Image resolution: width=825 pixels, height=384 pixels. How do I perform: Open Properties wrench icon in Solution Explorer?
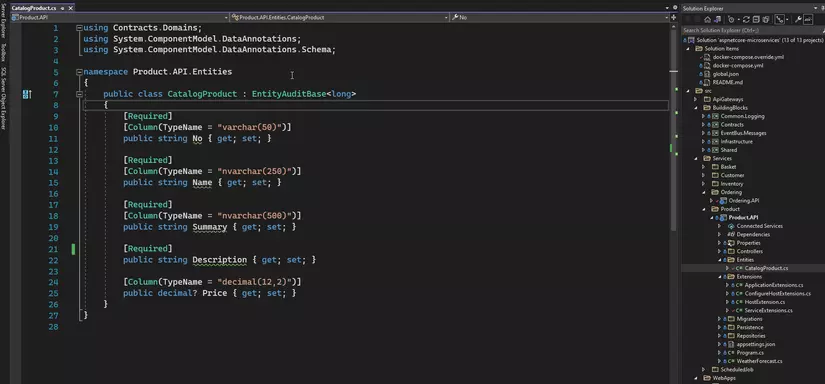point(798,19)
